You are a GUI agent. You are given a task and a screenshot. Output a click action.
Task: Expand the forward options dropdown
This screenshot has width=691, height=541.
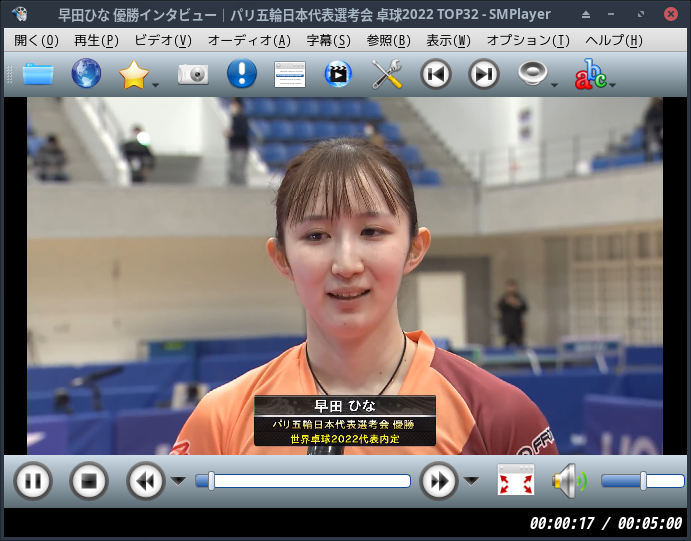click(471, 481)
